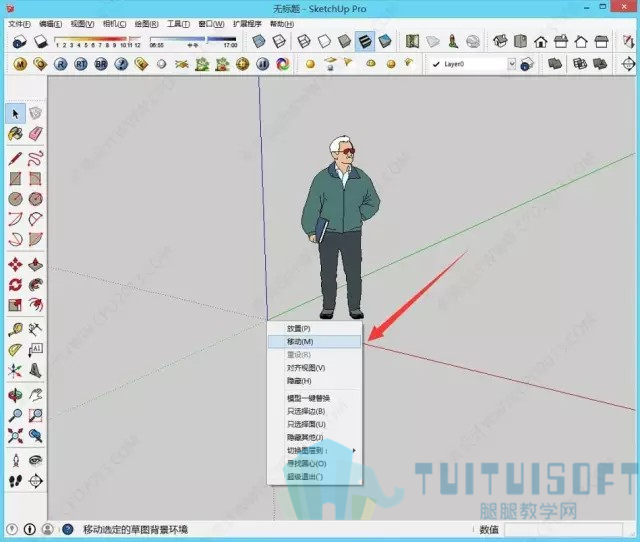
Task: Pick the Scale tool
Action: (x=16, y=304)
